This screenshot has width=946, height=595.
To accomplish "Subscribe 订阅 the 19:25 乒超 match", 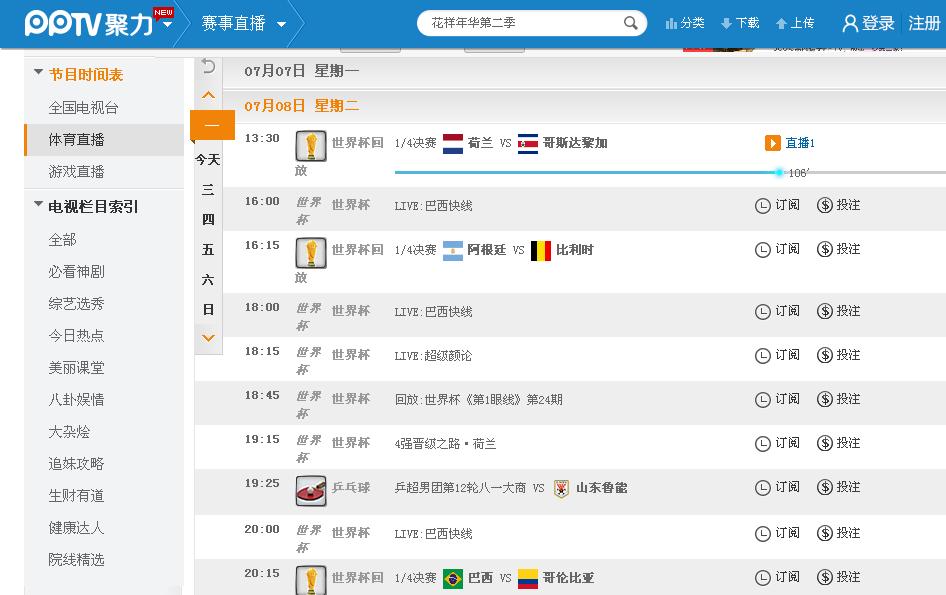I will (777, 487).
